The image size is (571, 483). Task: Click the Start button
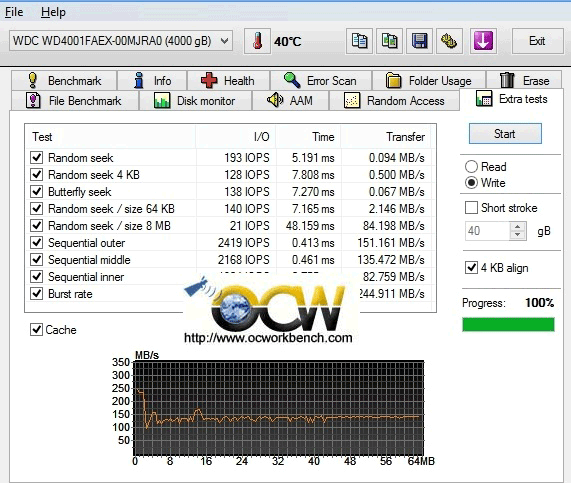click(505, 134)
